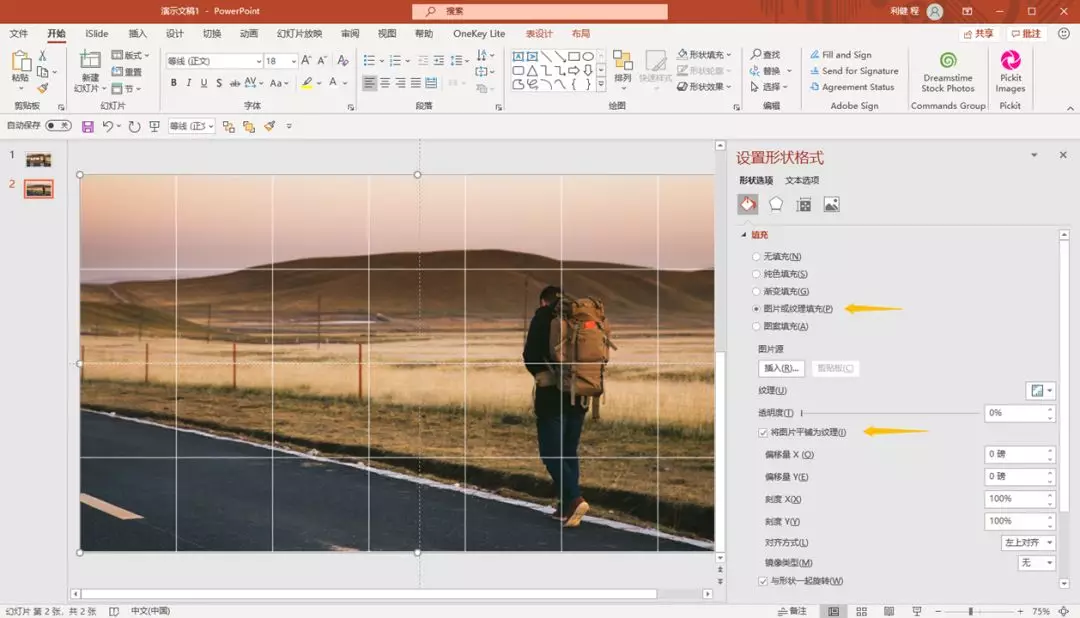Select the first slide thumbnail
Screen dimensions: 1080x618
[38, 160]
